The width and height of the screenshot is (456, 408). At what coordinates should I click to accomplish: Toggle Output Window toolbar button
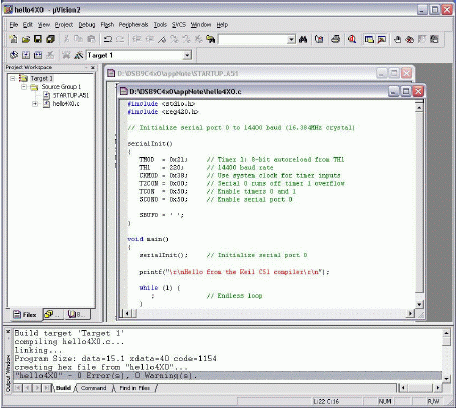pos(382,39)
